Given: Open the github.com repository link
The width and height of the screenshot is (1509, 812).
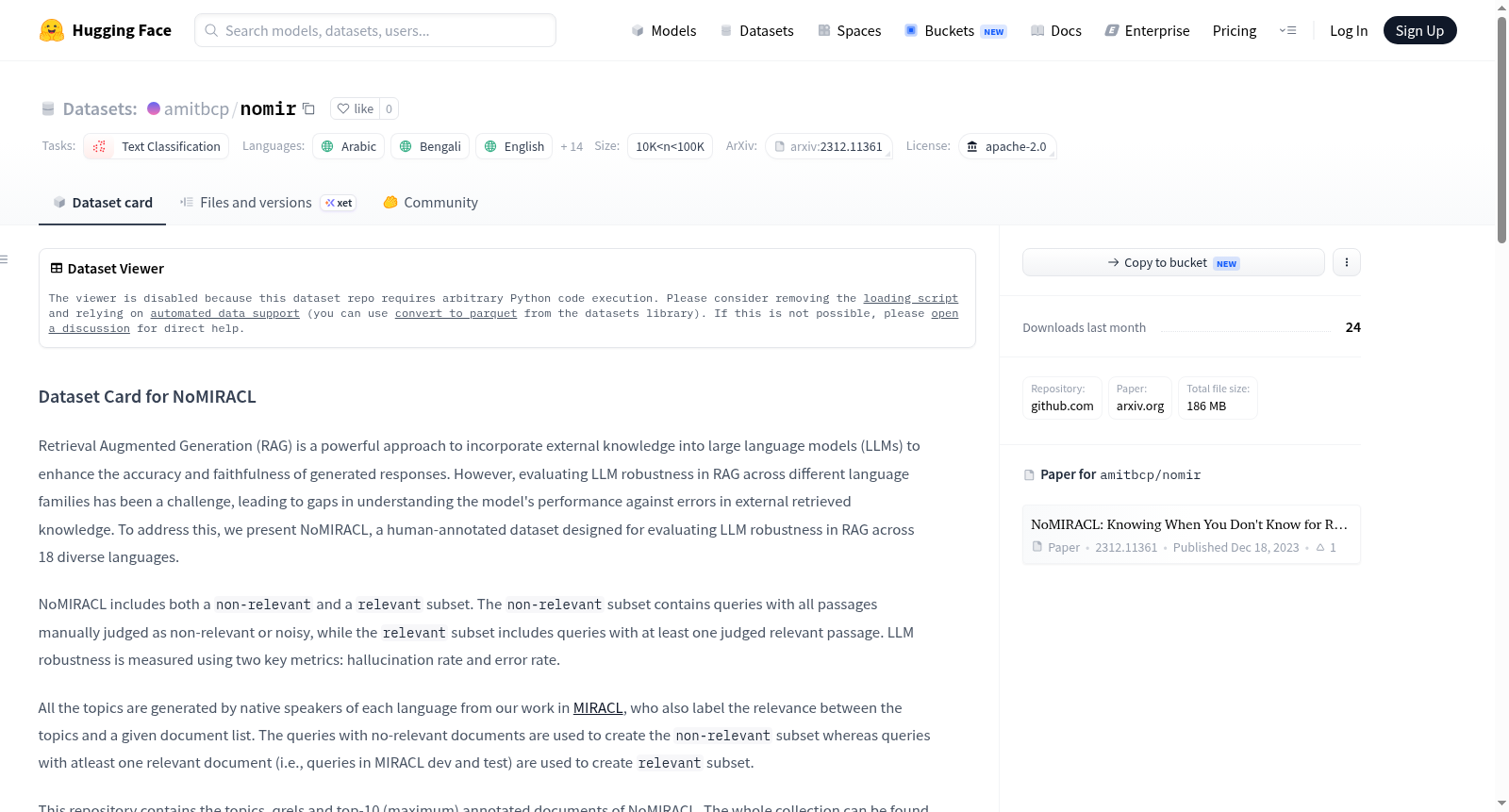Looking at the screenshot, I should [x=1062, y=397].
